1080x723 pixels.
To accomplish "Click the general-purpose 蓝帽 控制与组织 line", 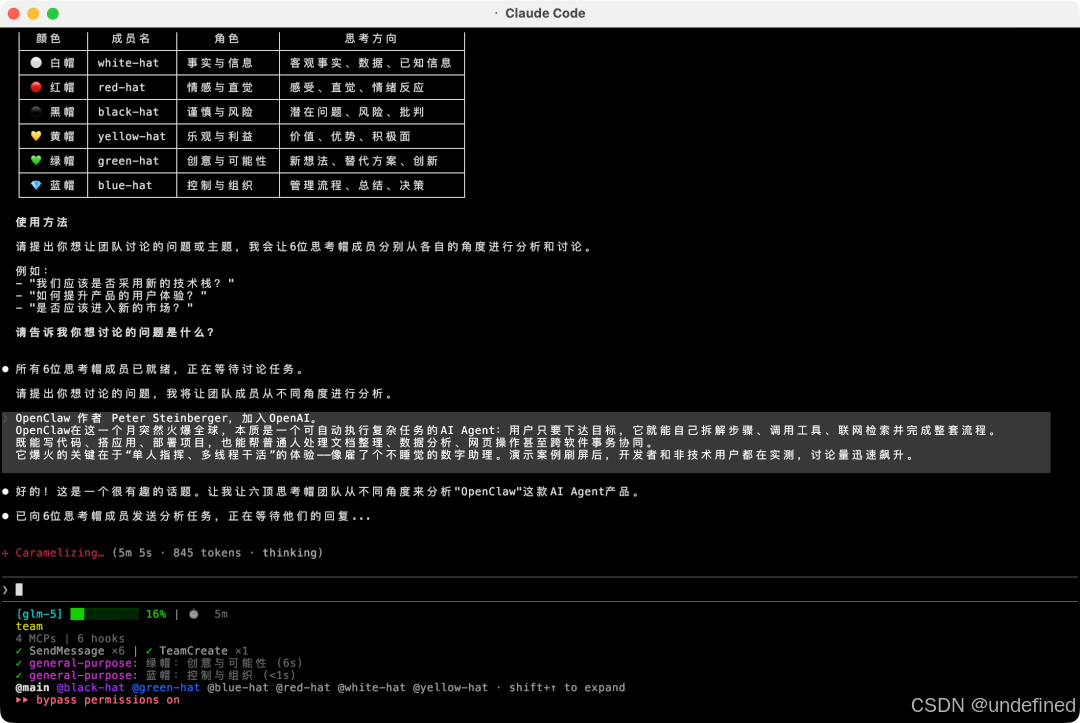I will point(156,675).
